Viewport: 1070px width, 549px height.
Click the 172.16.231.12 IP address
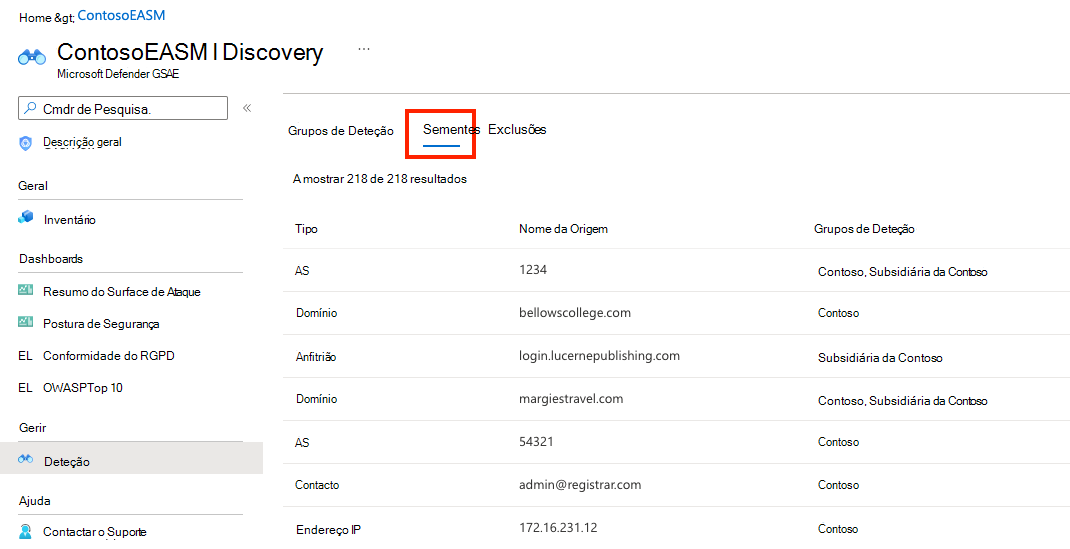pyautogui.click(x=558, y=527)
